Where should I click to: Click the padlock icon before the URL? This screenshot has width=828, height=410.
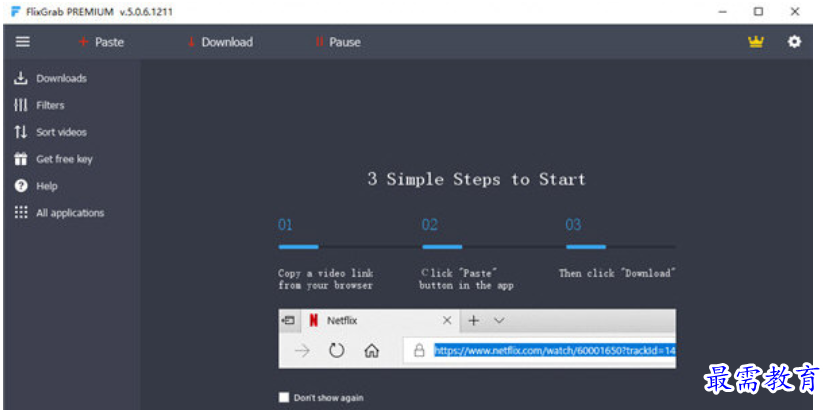point(419,350)
